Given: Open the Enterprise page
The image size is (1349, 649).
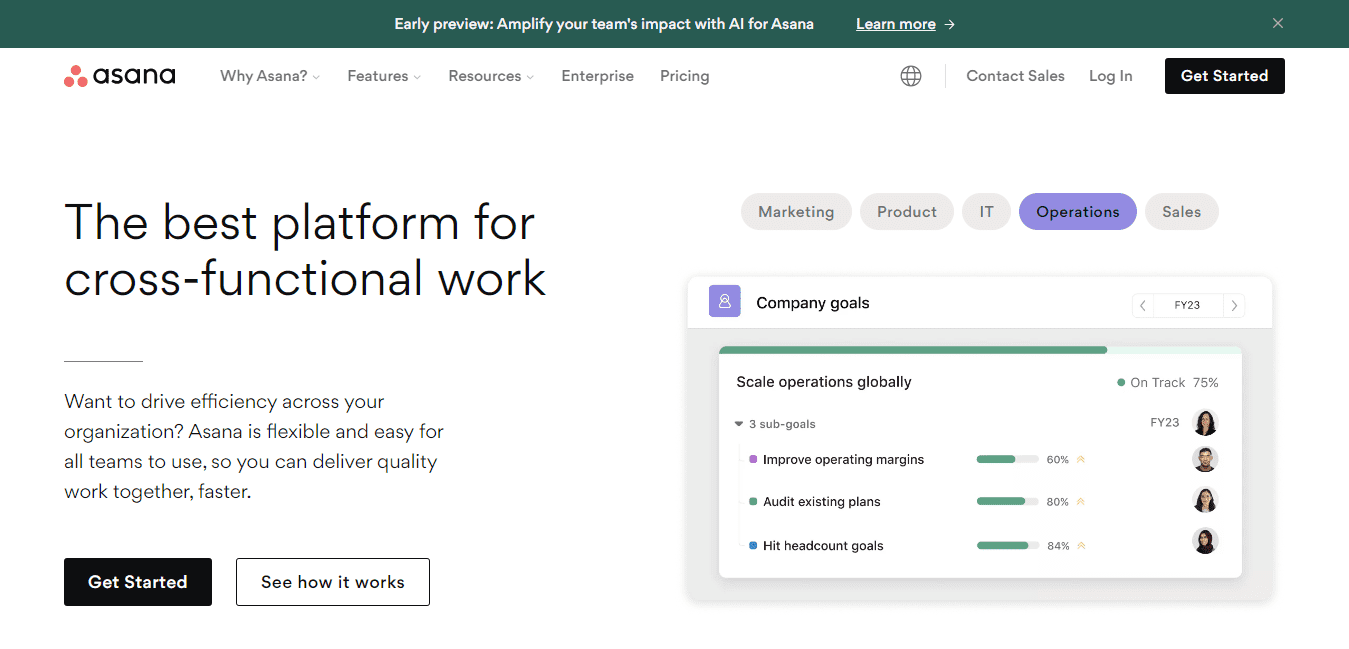Looking at the screenshot, I should [x=597, y=76].
